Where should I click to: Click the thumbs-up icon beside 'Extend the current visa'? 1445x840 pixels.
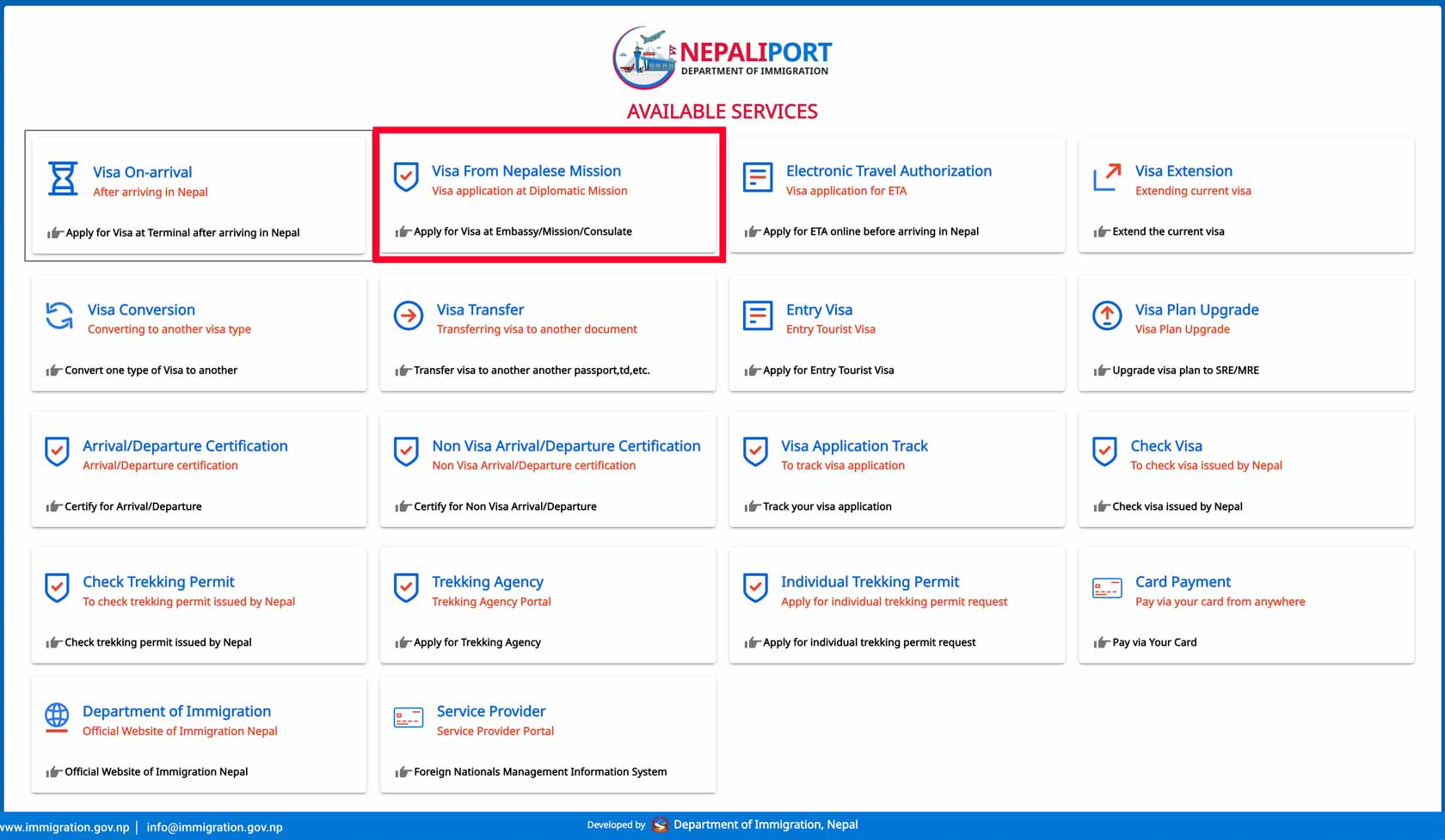[x=1101, y=231]
